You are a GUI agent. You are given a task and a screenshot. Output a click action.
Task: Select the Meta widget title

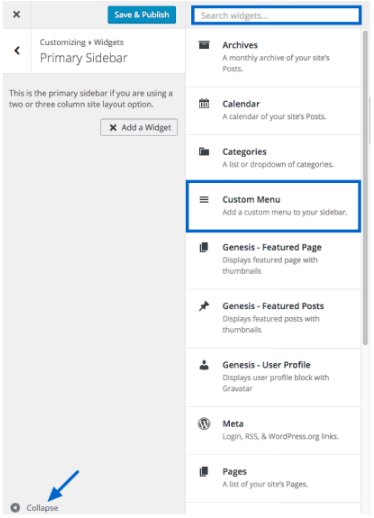point(233,424)
